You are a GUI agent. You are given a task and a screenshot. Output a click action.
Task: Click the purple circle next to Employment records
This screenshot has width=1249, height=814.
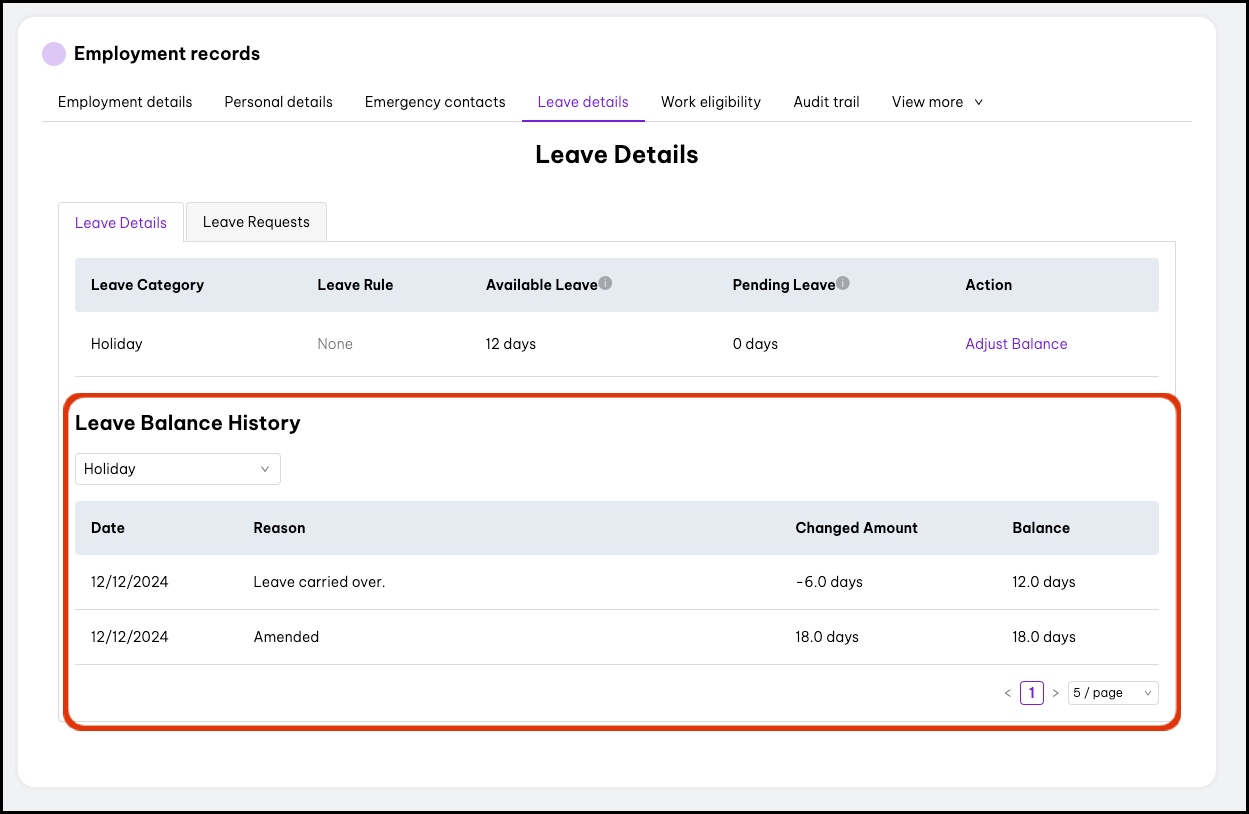coord(54,54)
